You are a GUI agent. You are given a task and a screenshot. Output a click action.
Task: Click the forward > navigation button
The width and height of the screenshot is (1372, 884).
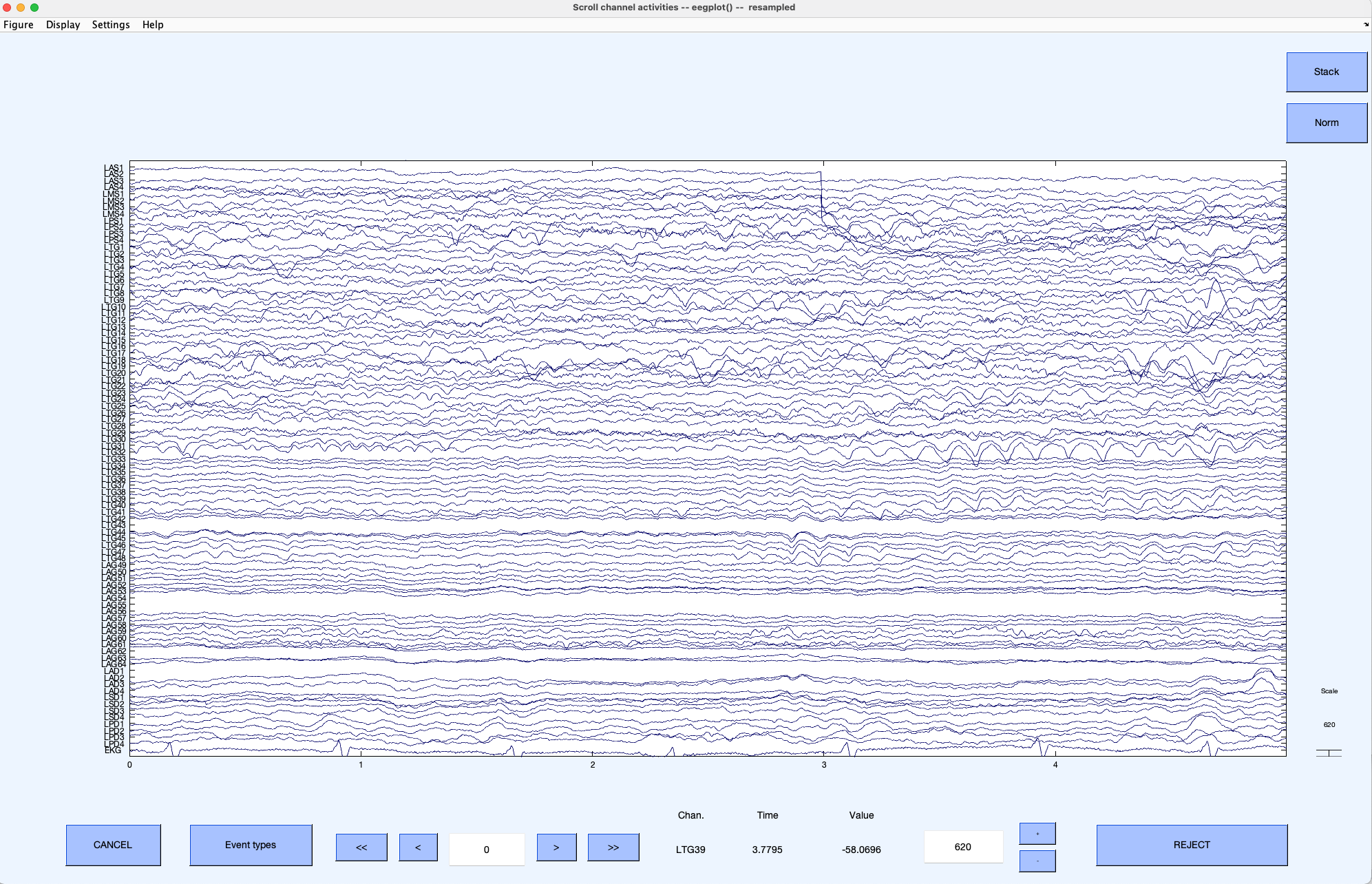point(555,846)
